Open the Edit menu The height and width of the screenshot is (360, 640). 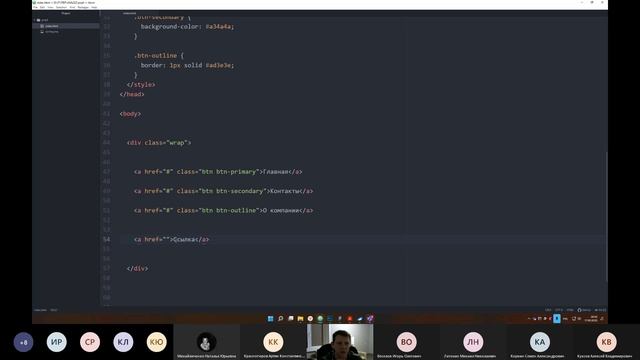(x=42, y=7)
